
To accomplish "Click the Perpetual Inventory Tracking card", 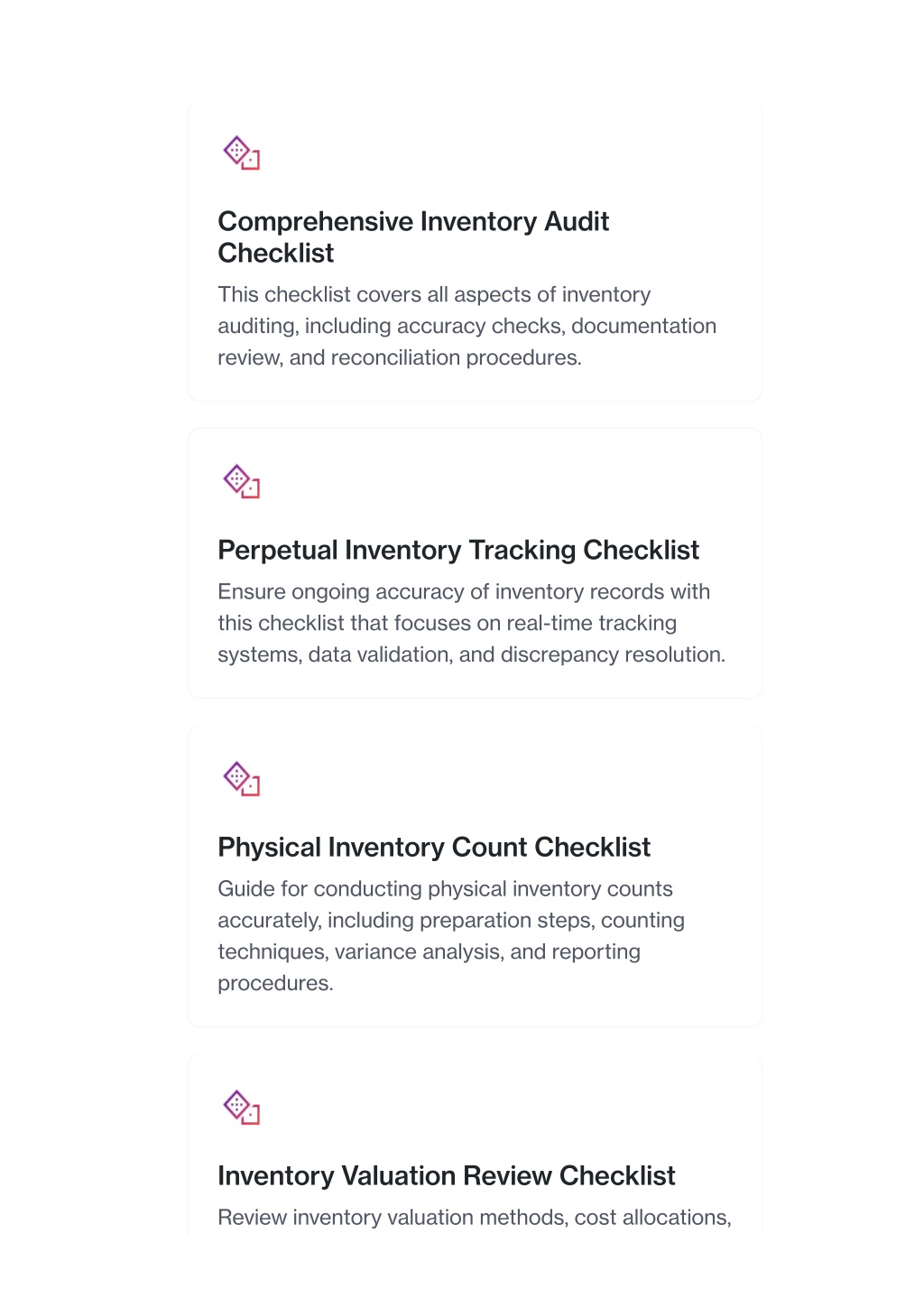I will [x=475, y=563].
